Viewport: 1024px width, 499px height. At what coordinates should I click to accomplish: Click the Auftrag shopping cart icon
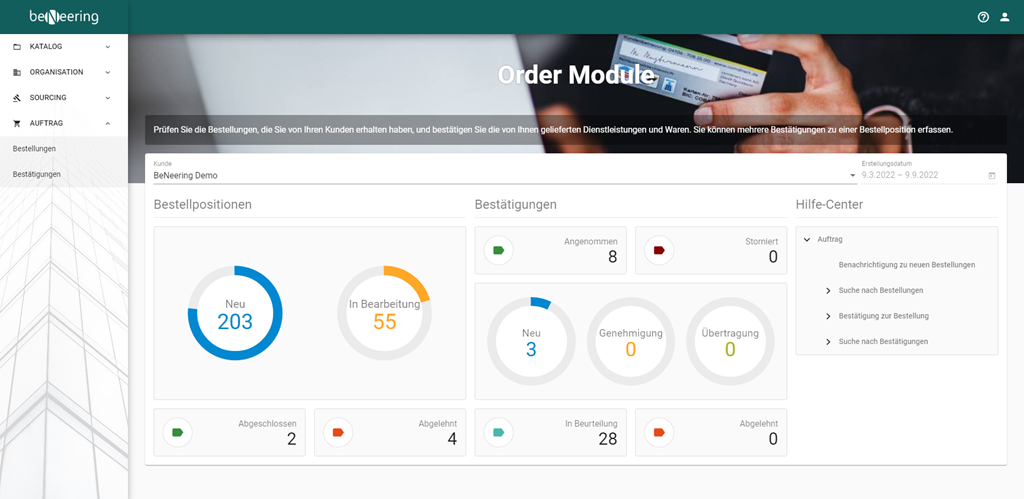click(x=17, y=123)
